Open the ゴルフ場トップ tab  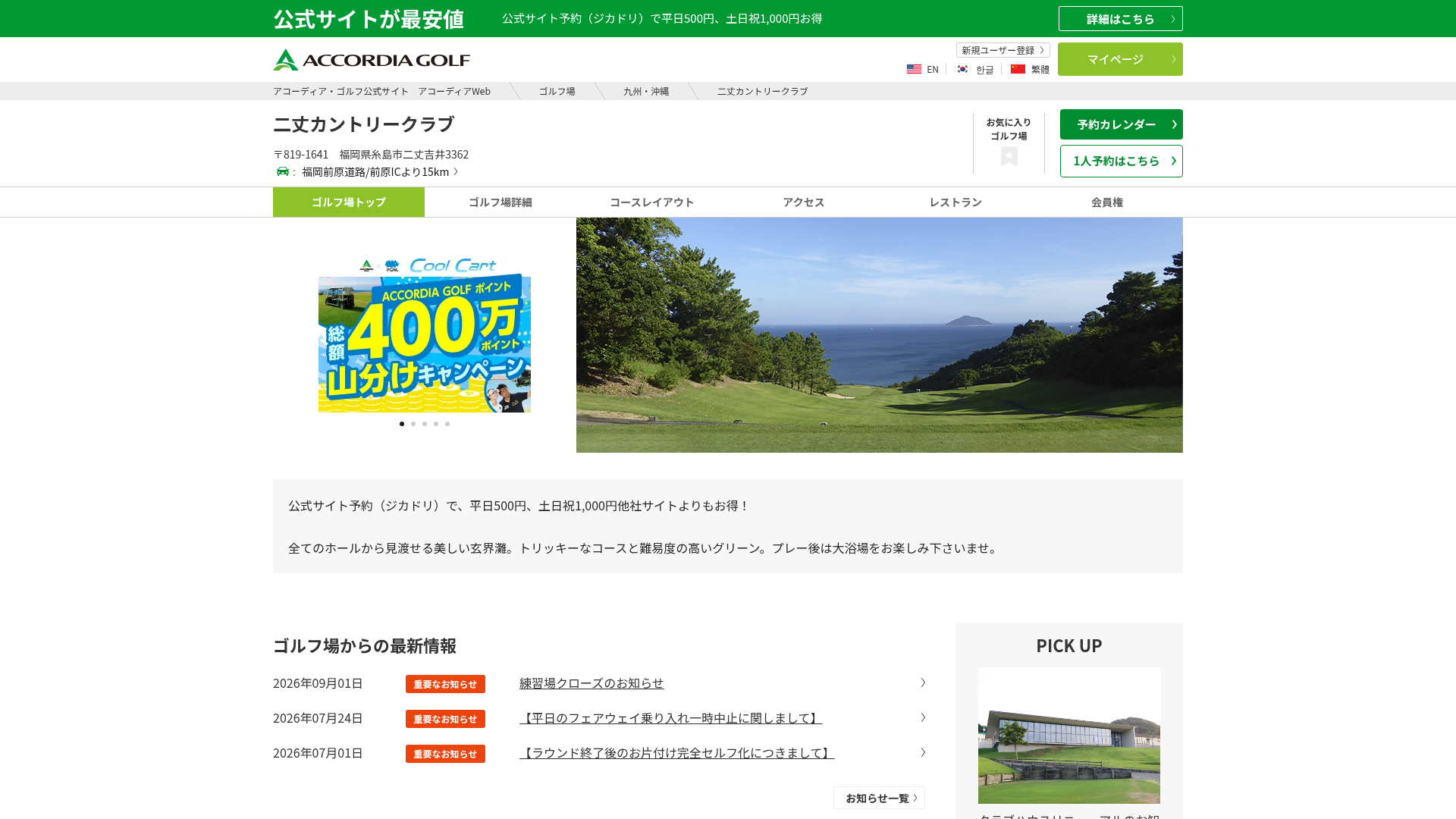349,202
